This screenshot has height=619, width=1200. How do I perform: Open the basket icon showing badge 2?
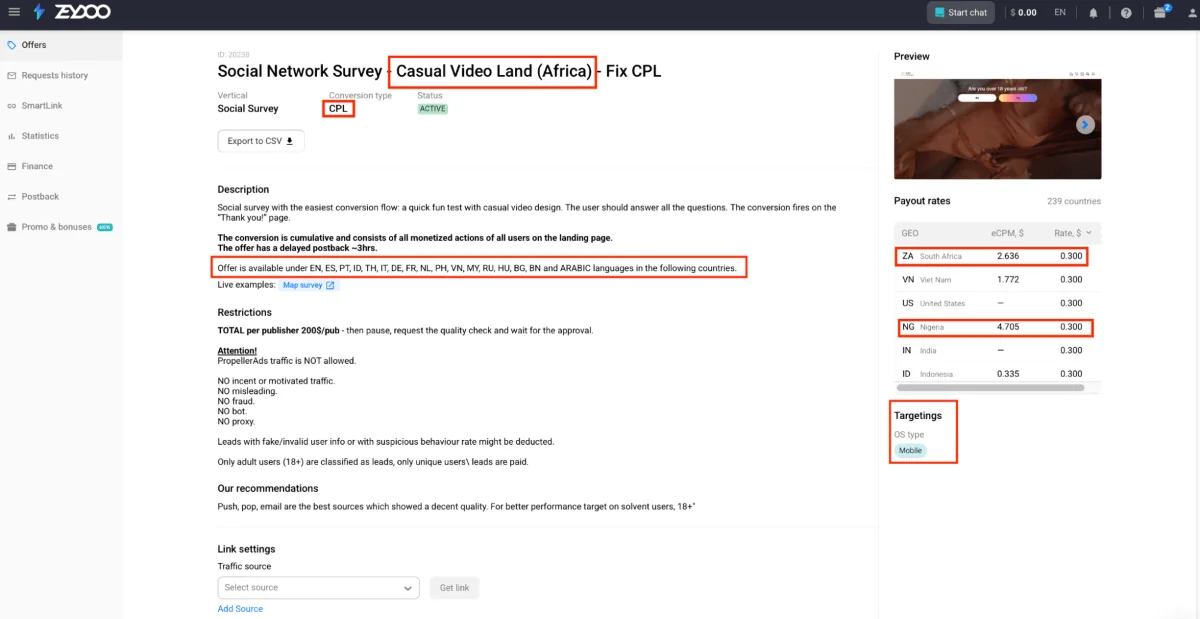tap(1157, 13)
